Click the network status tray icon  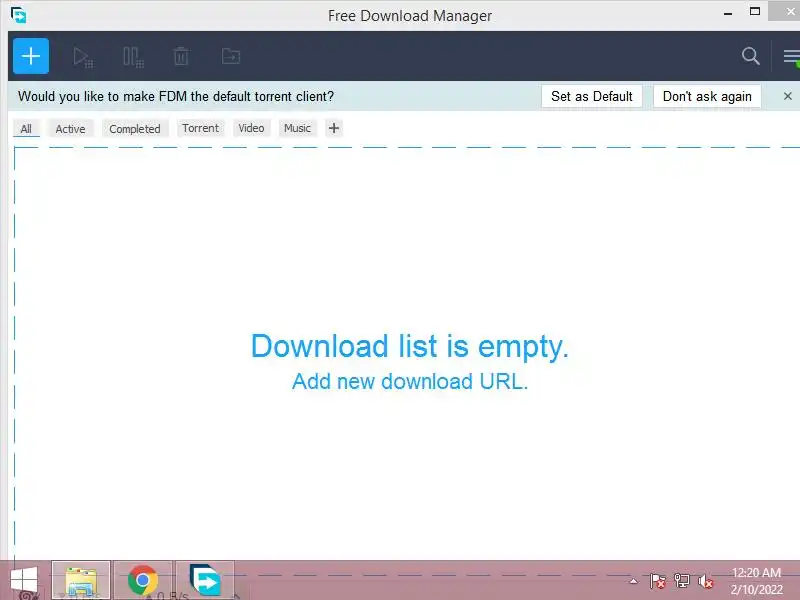click(x=682, y=581)
